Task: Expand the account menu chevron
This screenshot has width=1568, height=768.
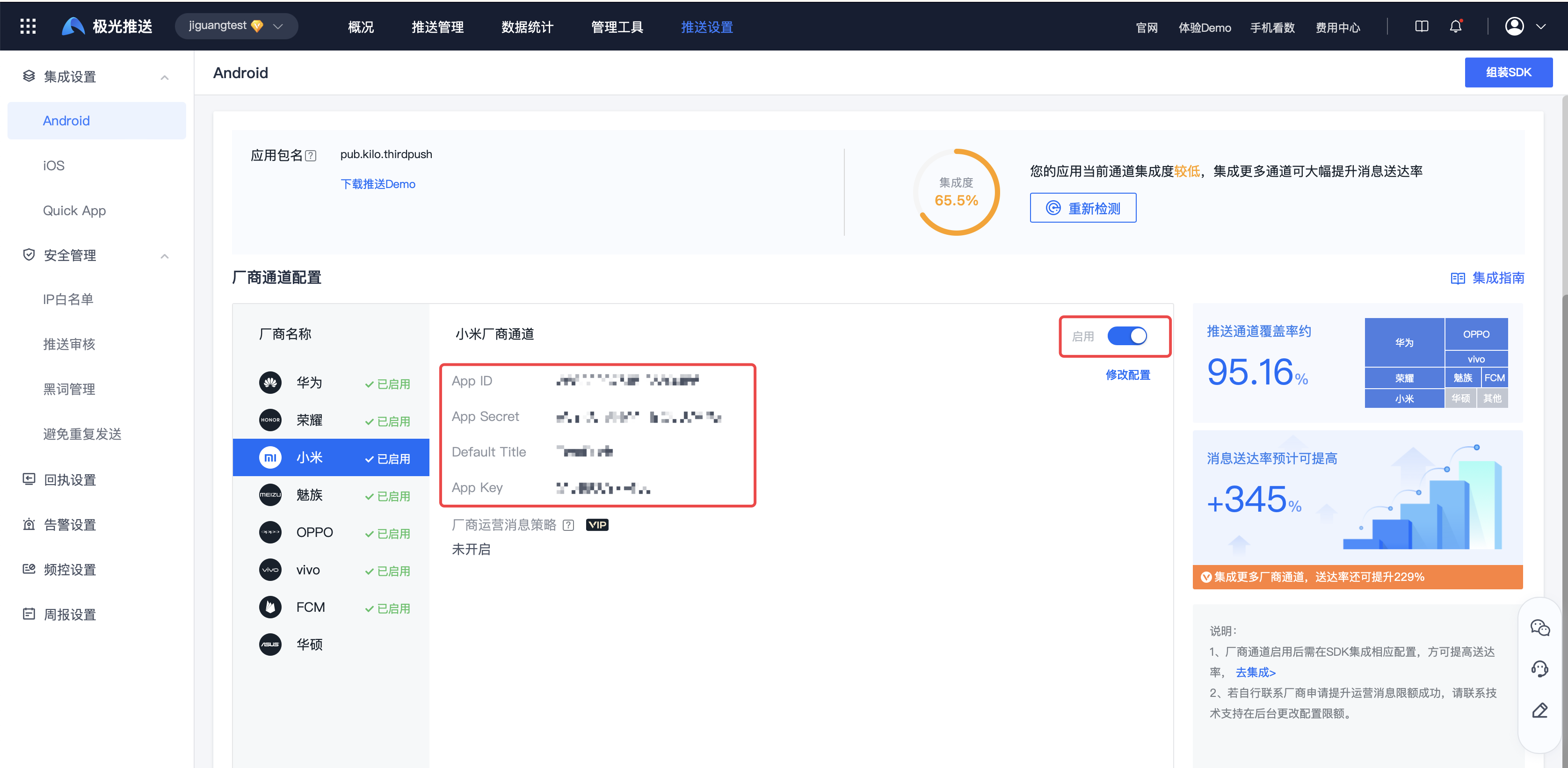Action: coord(1540,27)
